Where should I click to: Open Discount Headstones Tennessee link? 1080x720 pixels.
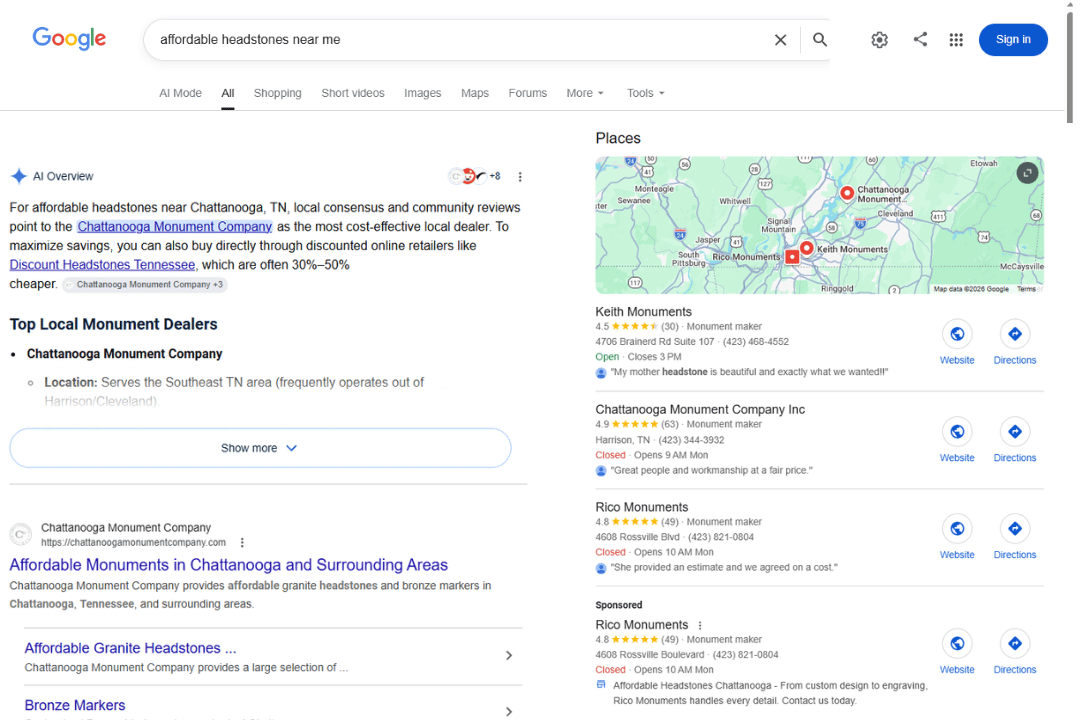(x=102, y=265)
